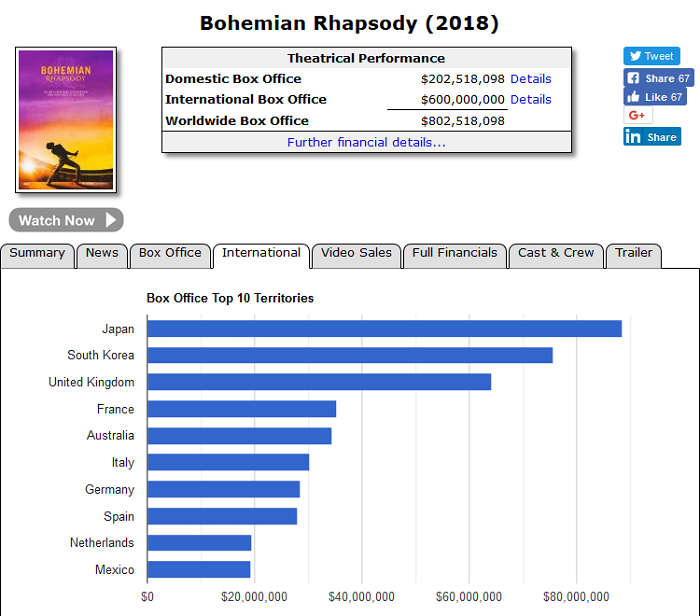Open the Cast & Crew tab
Viewport: 700px width, 616px height.
[x=556, y=256]
